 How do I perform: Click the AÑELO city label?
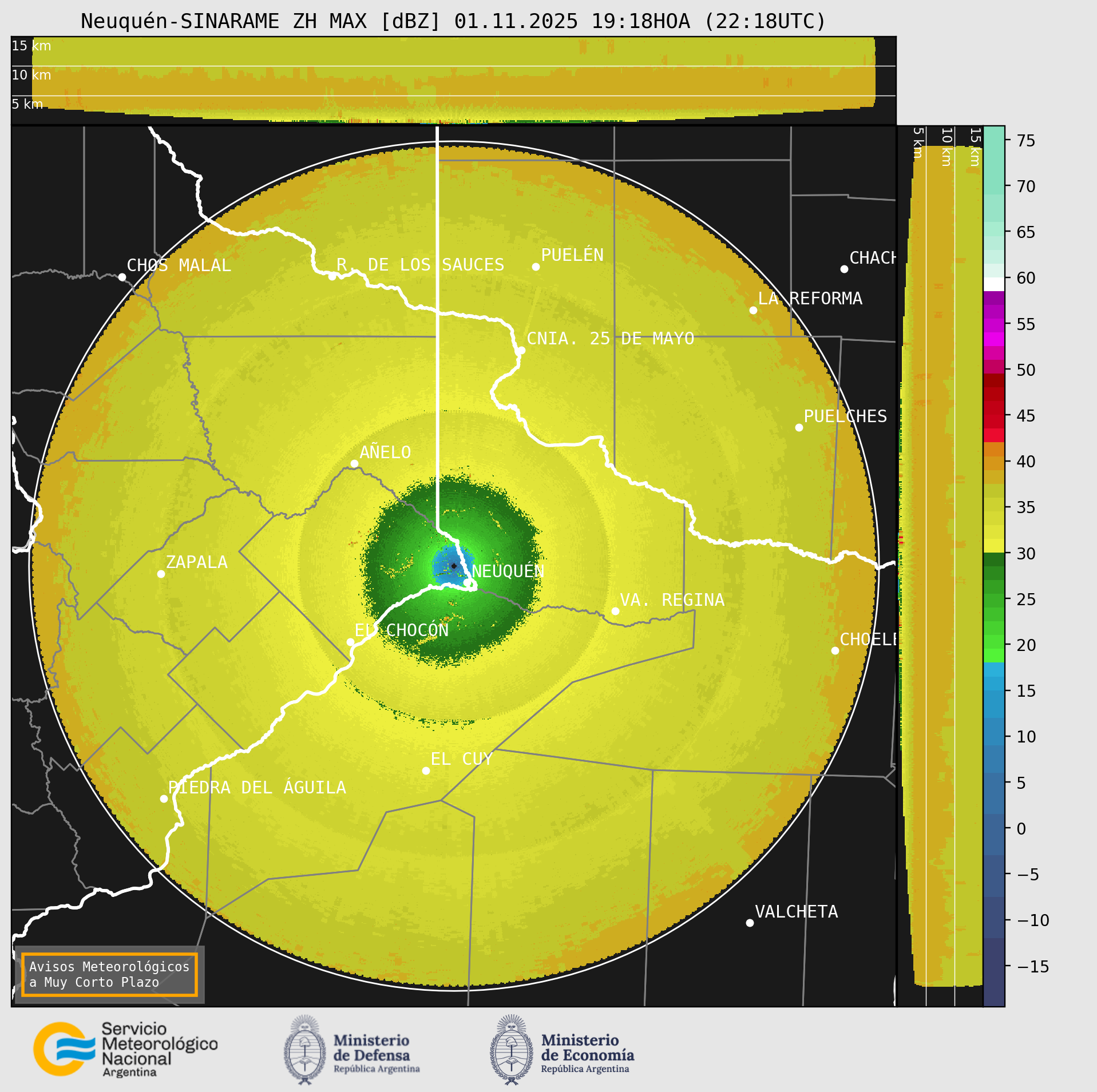(385, 452)
